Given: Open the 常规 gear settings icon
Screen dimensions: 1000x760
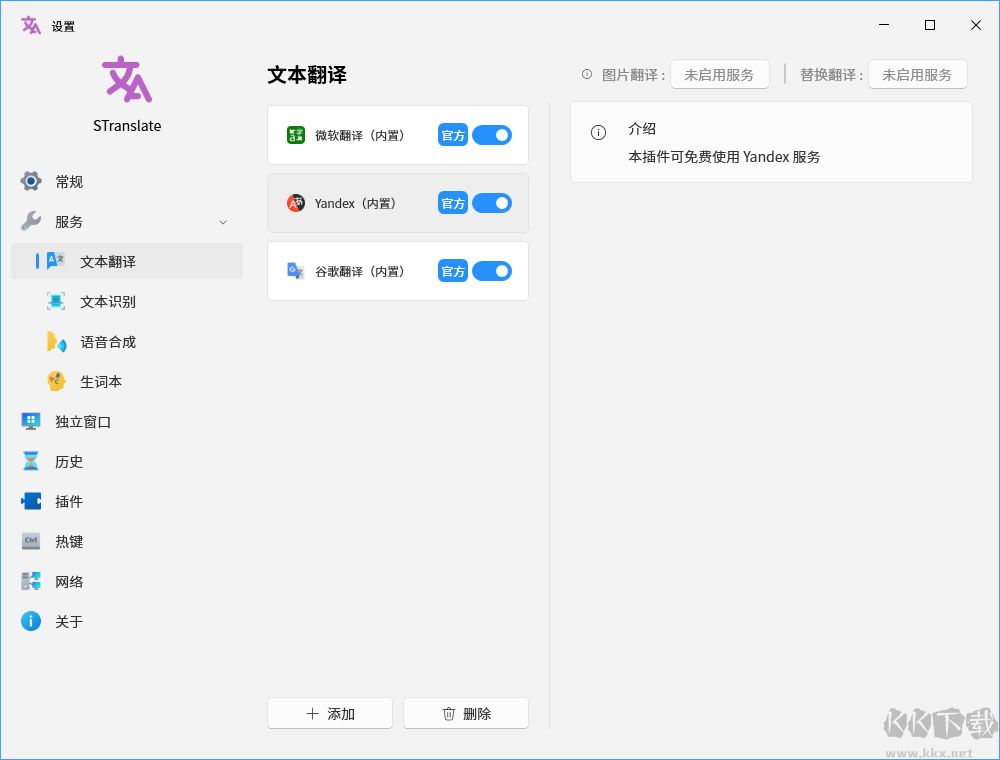Looking at the screenshot, I should click(x=31, y=181).
